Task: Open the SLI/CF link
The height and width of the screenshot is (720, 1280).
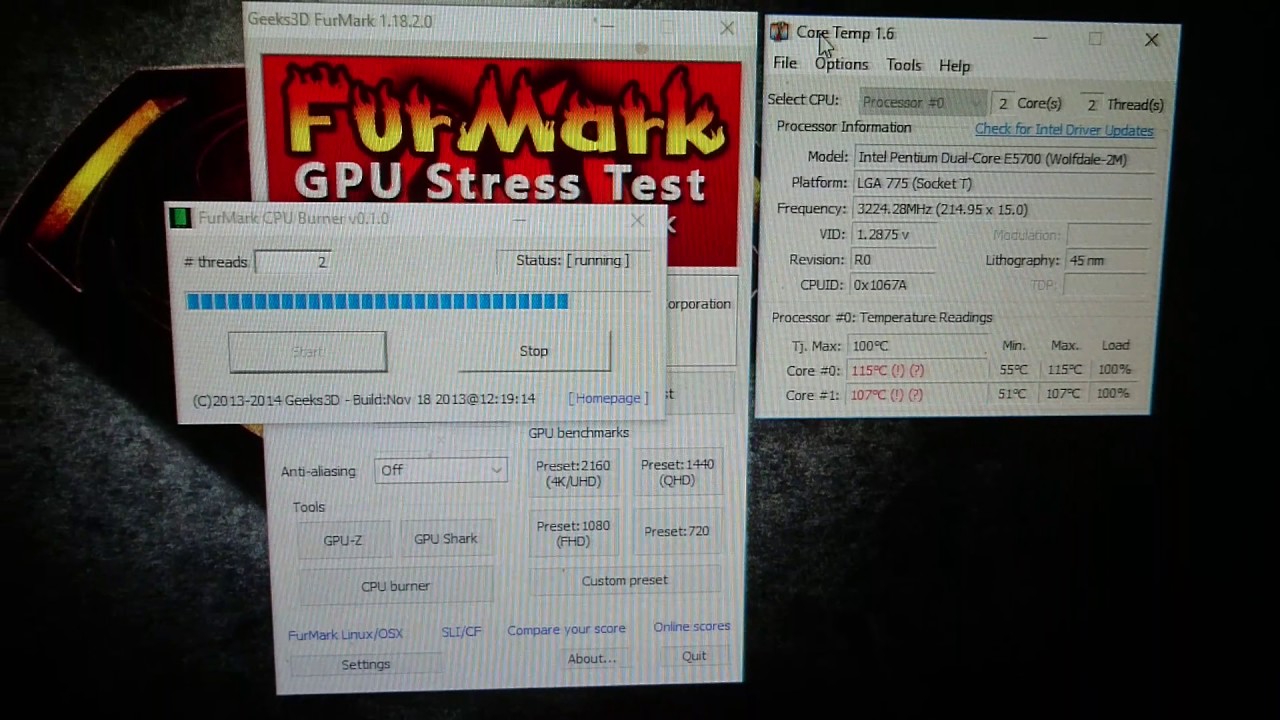Action: 461,632
